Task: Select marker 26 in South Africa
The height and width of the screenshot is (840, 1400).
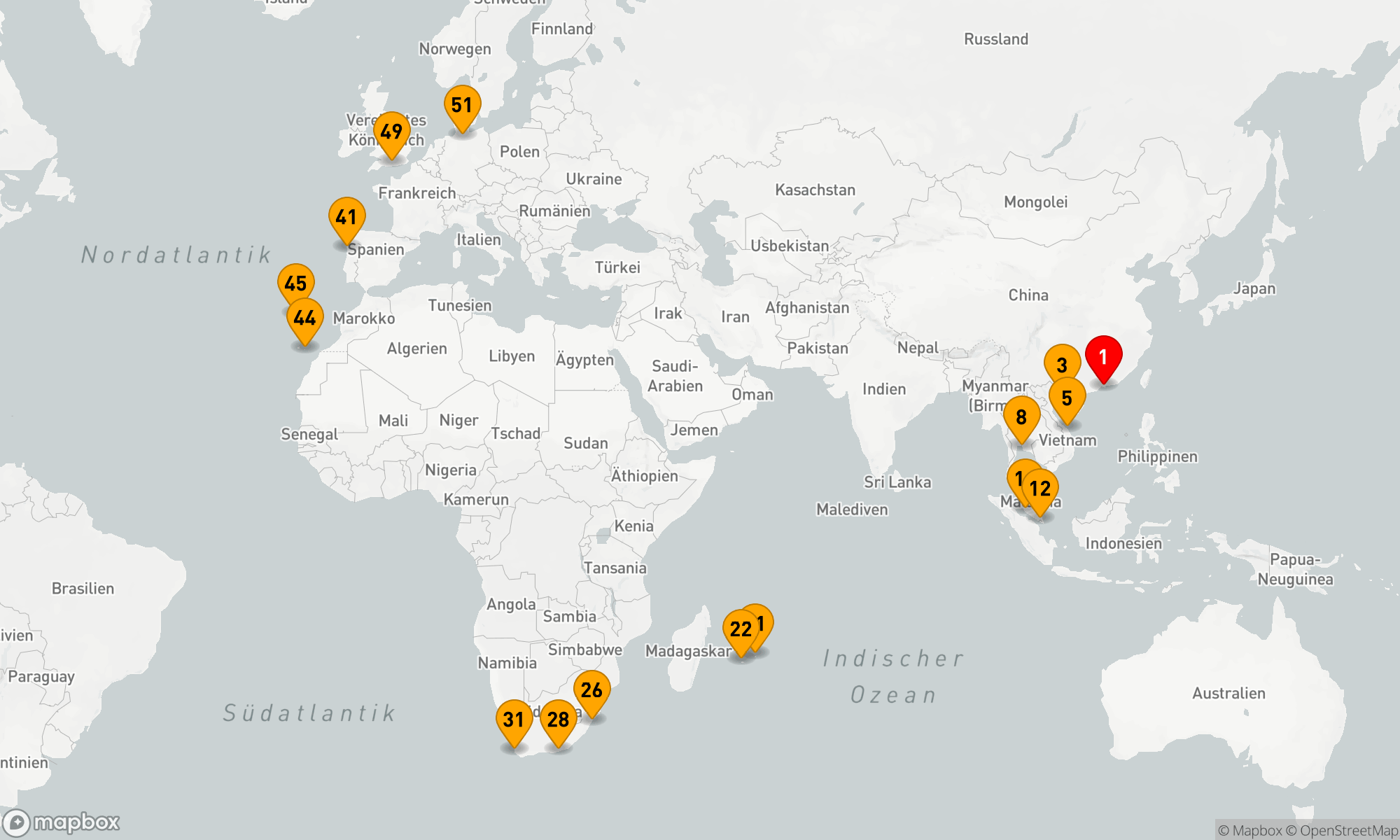Action: [x=591, y=690]
